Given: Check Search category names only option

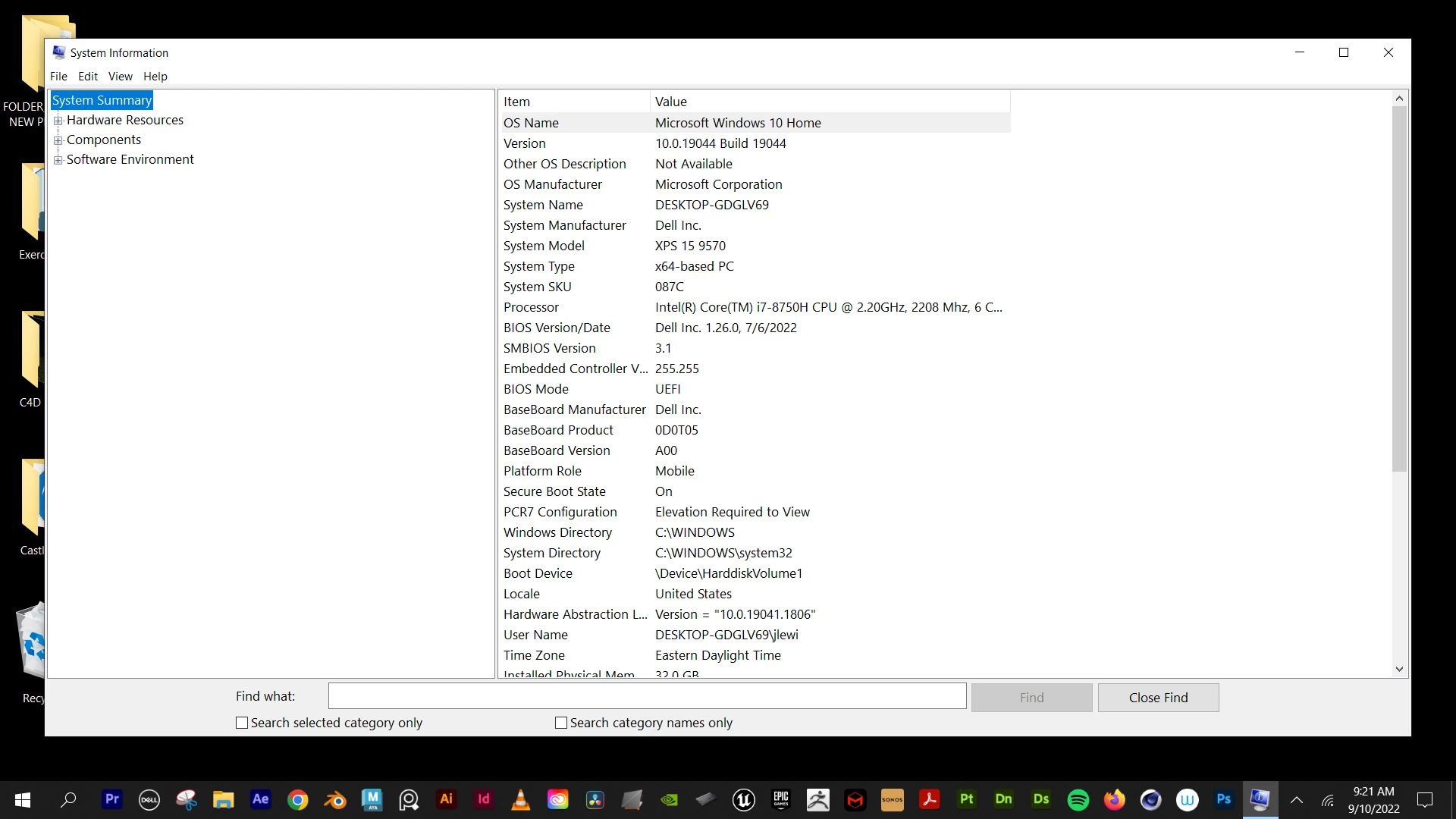Looking at the screenshot, I should (x=561, y=723).
